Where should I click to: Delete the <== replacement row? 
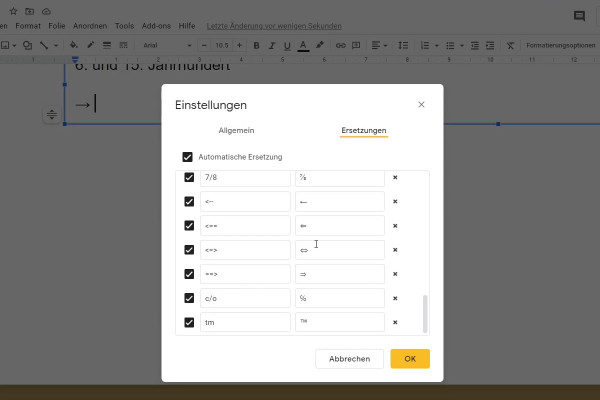(x=395, y=226)
